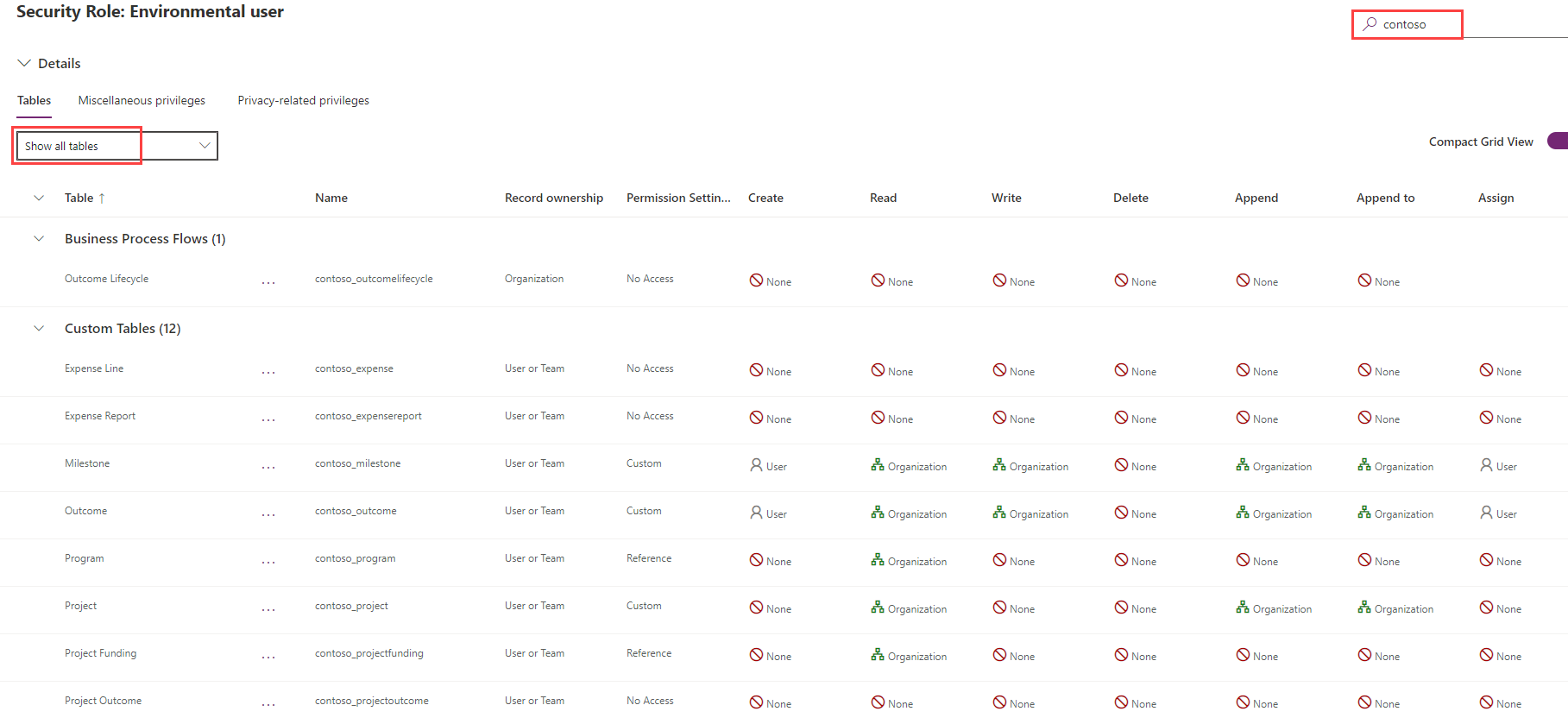
Task: Change Project Outcome Write privilege (None)
Action: tap(1013, 703)
